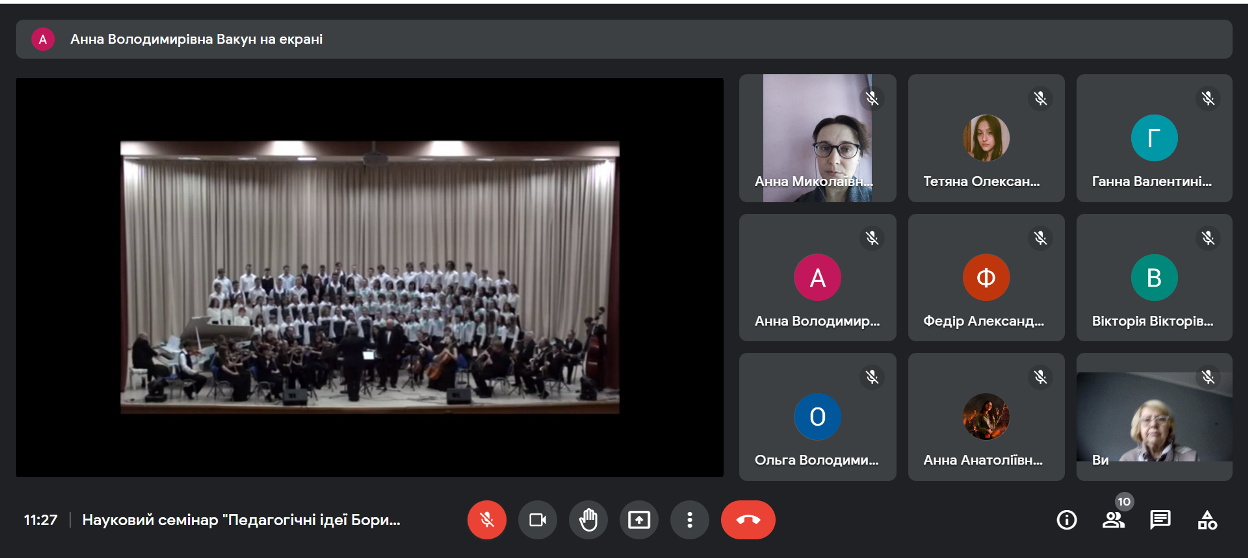Raise hand using the hand icon

[588, 520]
